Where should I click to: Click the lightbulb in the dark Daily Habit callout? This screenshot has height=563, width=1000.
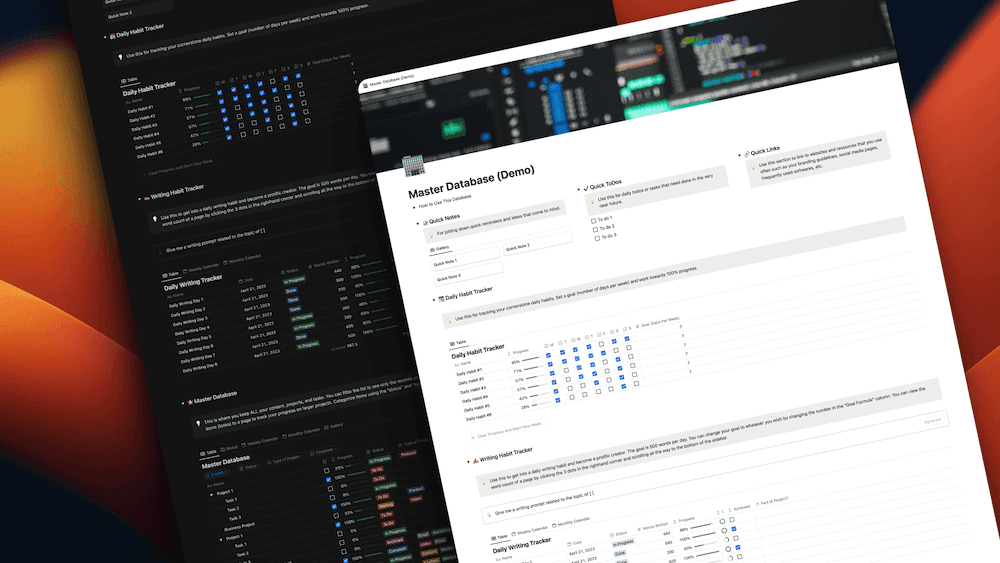(x=120, y=57)
